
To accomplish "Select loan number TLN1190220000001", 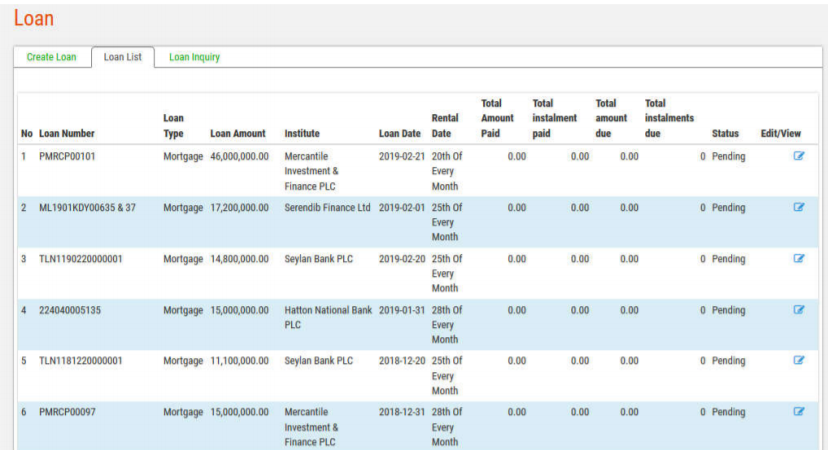I will click(x=80, y=259).
